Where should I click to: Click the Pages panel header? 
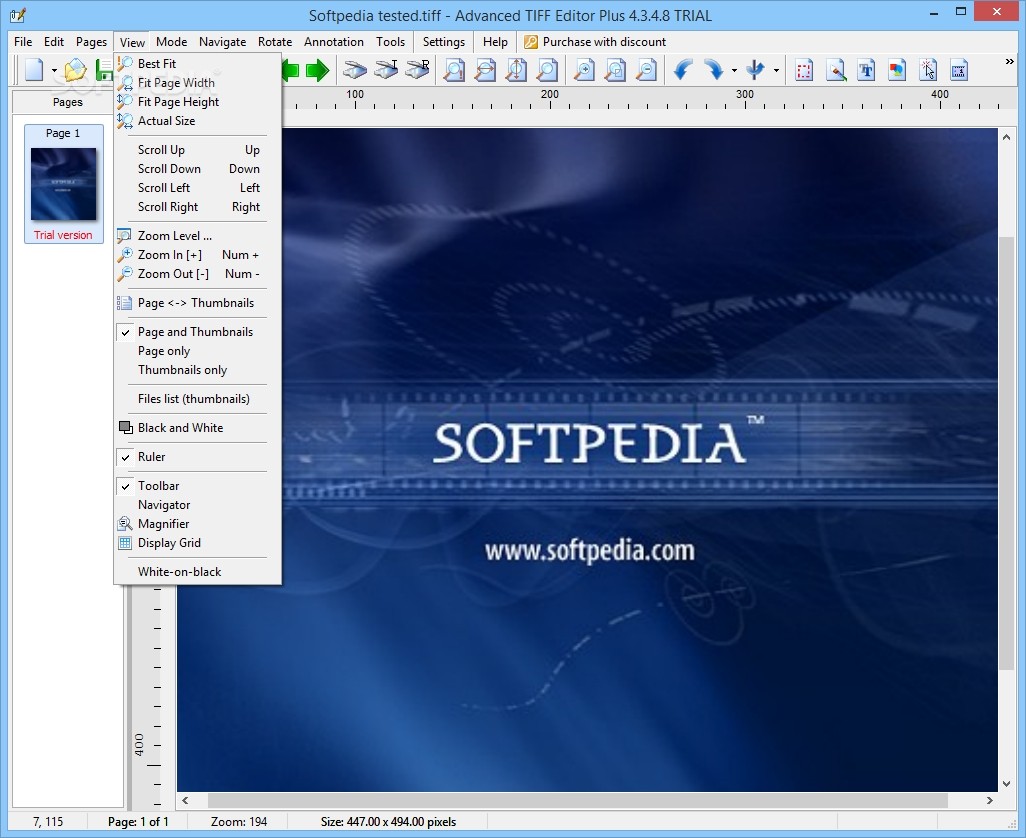coord(67,102)
